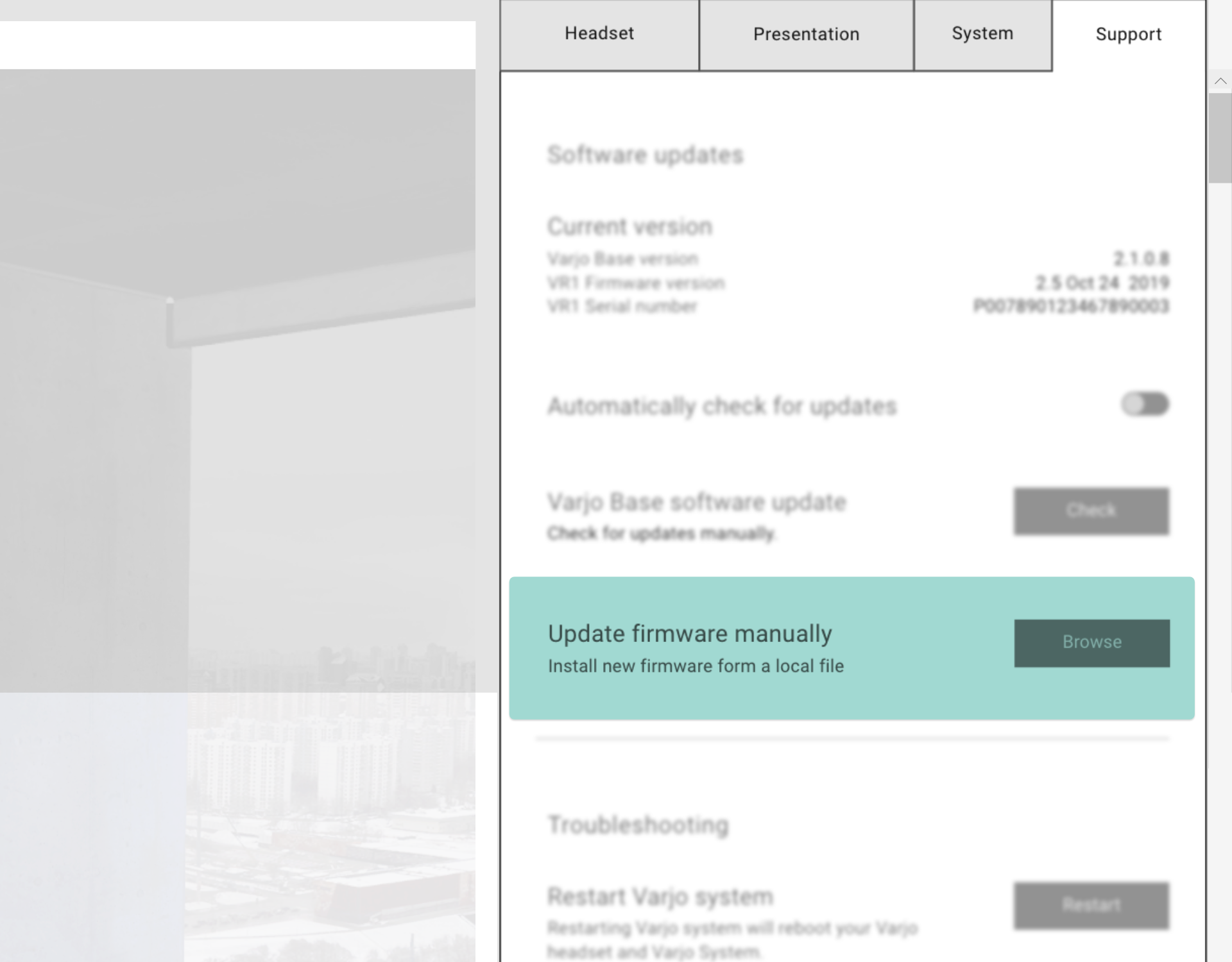
Task: Click the 'Restart Varjo system' label
Action: pyautogui.click(x=660, y=897)
